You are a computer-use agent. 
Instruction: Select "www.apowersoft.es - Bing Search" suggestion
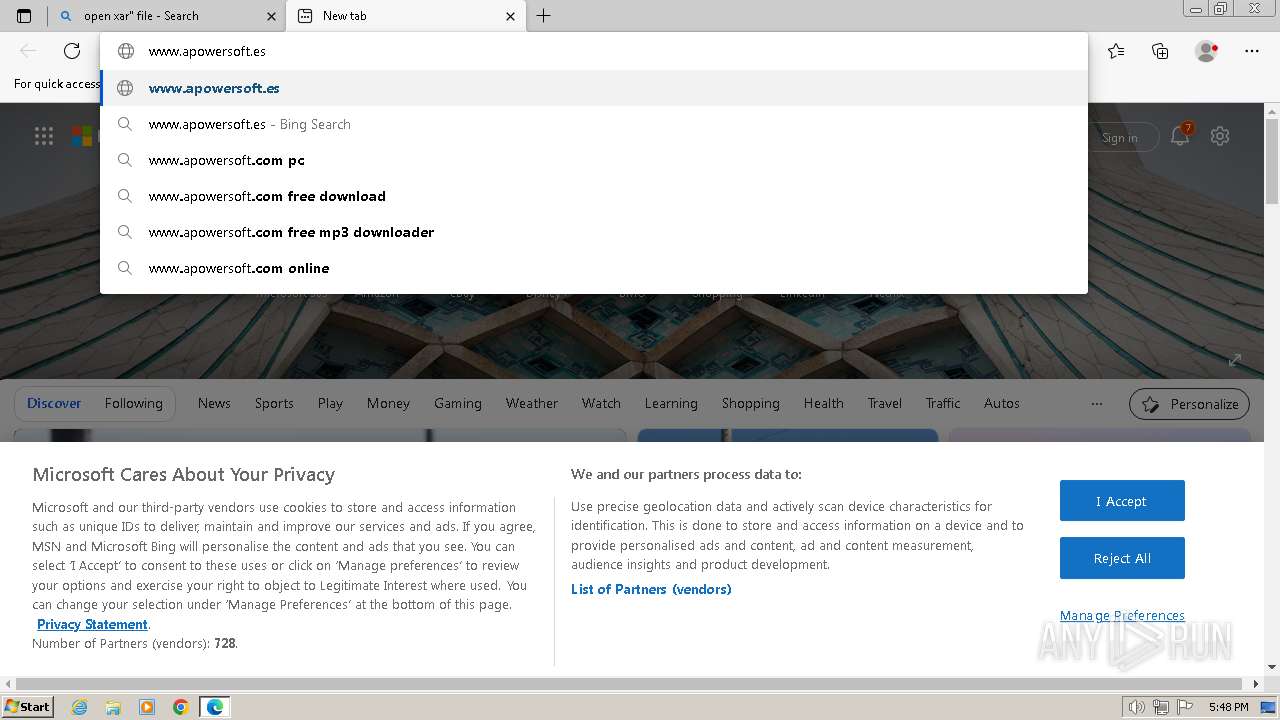click(594, 124)
